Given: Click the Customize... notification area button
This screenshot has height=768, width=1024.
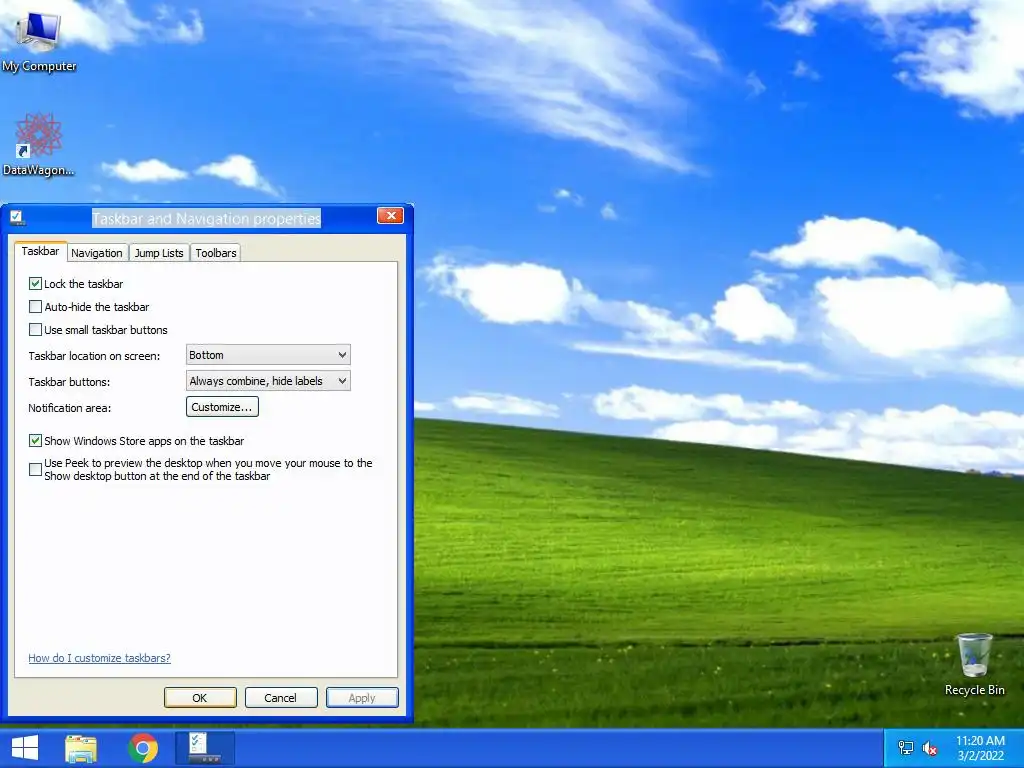Looking at the screenshot, I should (222, 407).
